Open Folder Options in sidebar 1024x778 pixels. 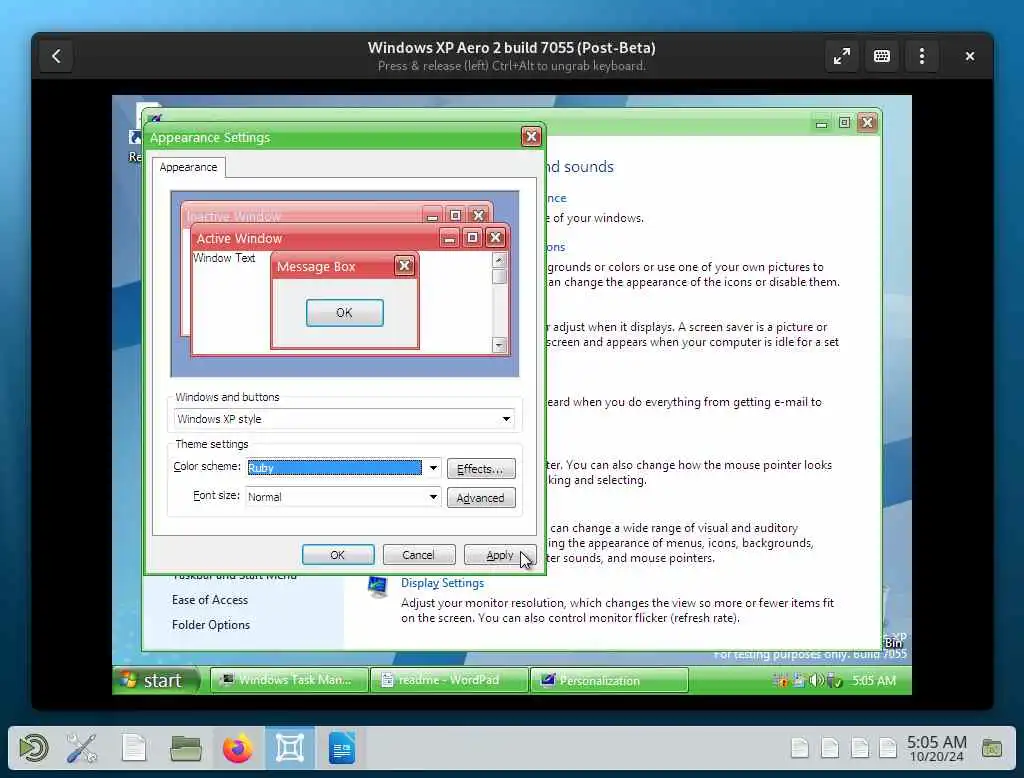pyautogui.click(x=211, y=625)
